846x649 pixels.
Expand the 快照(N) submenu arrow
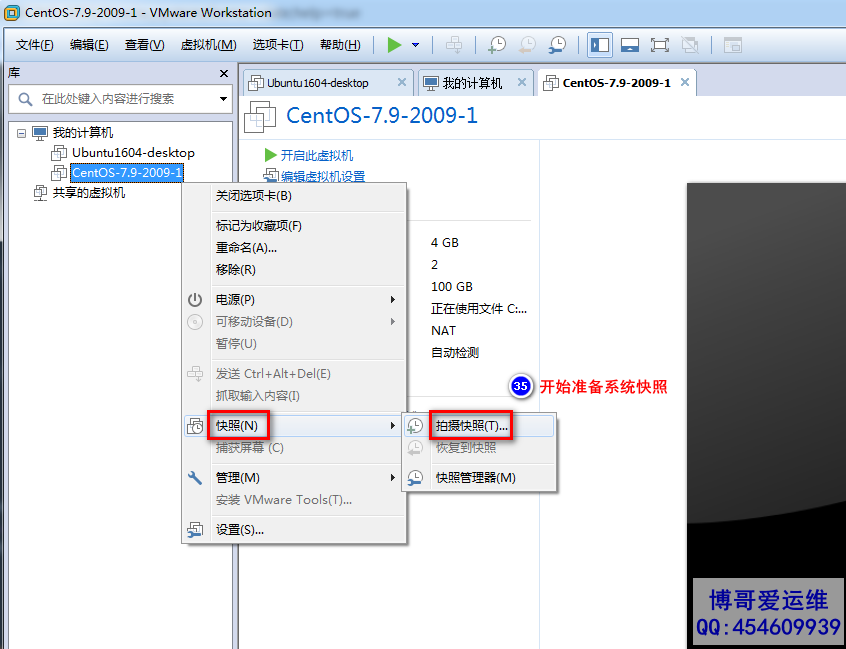pyautogui.click(x=393, y=426)
